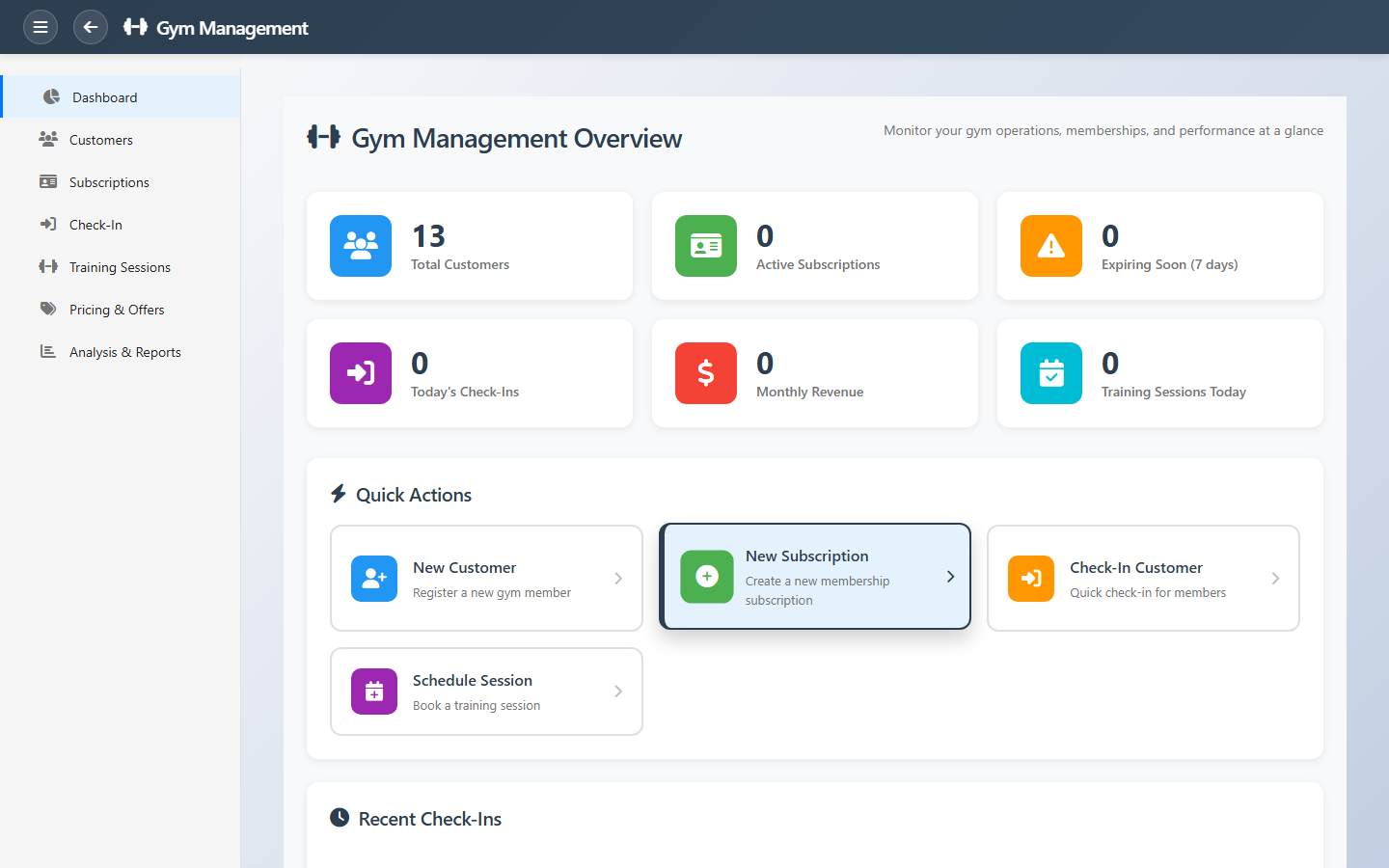Image resolution: width=1389 pixels, height=868 pixels.
Task: Open Customers from the sidebar
Action: (100, 140)
